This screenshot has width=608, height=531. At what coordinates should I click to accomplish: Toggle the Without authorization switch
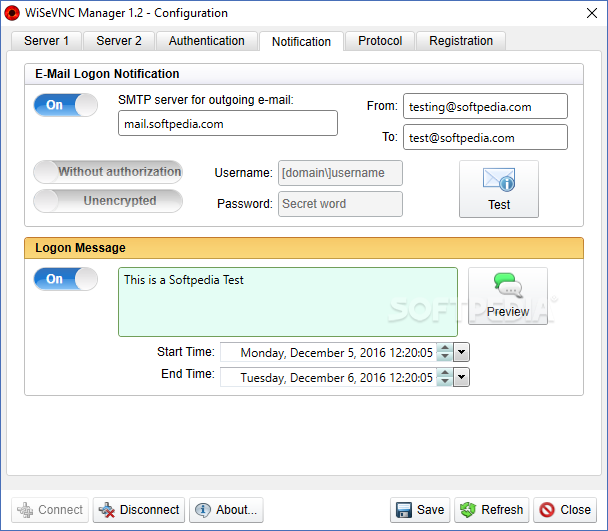[108, 172]
